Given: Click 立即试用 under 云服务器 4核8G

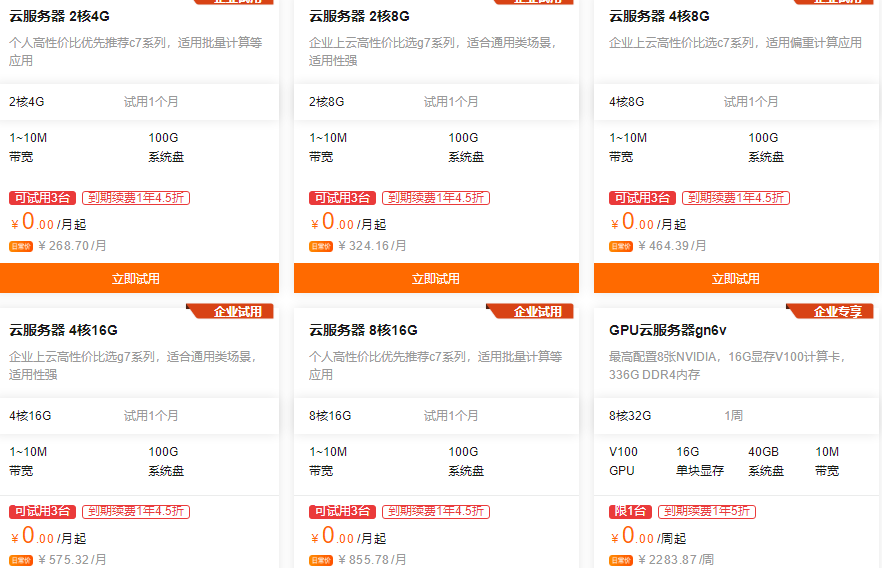Looking at the screenshot, I should coord(736,278).
